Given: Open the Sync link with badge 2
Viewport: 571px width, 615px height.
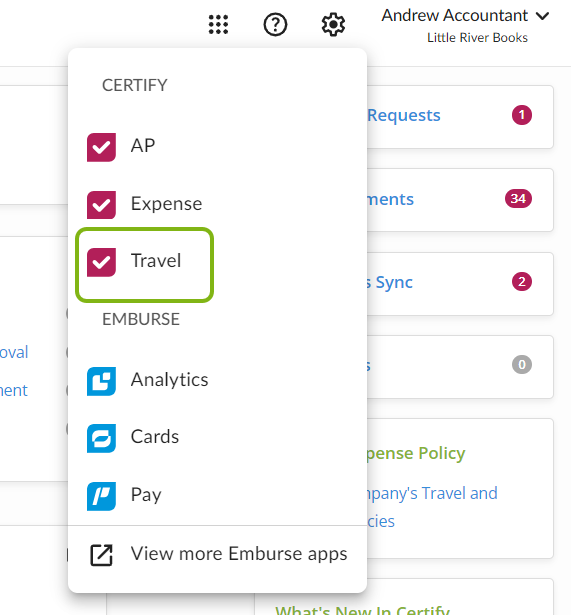Looking at the screenshot, I should tap(390, 282).
